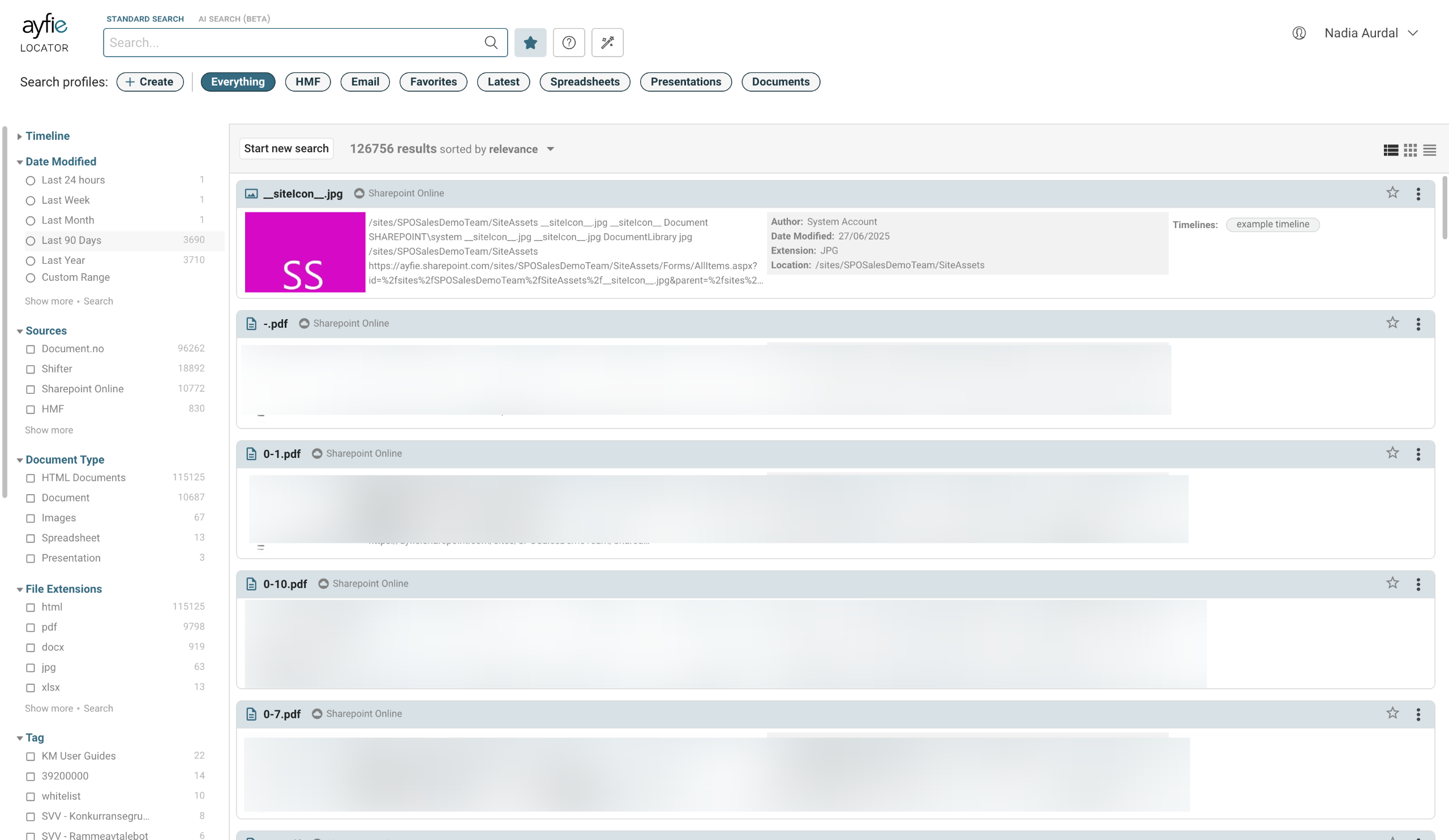Open three-dot menu for 0-1.pdf result
The height and width of the screenshot is (840, 1449).
pyautogui.click(x=1418, y=454)
